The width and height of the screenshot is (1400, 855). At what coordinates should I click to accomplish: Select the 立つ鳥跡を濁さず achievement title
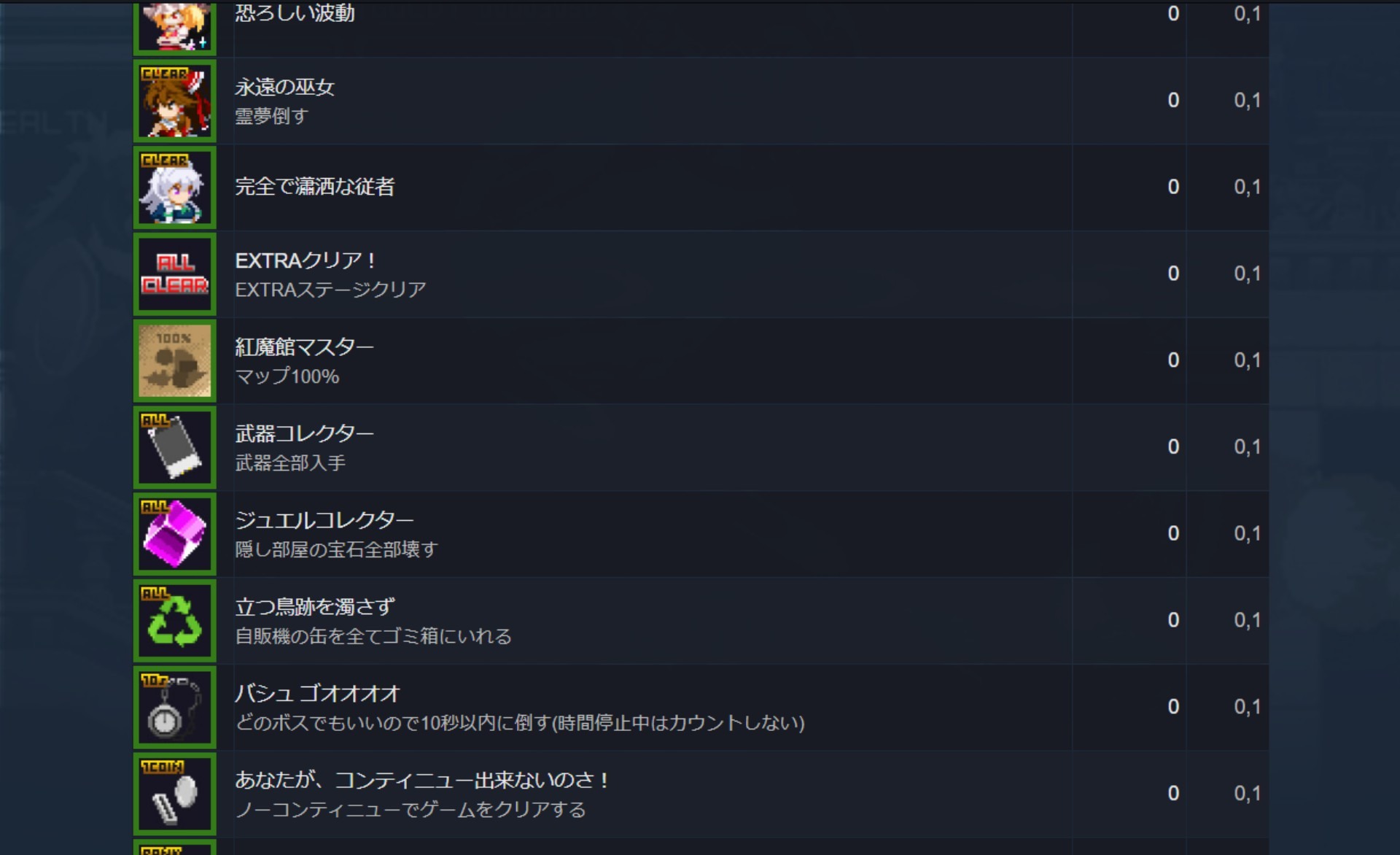[315, 607]
